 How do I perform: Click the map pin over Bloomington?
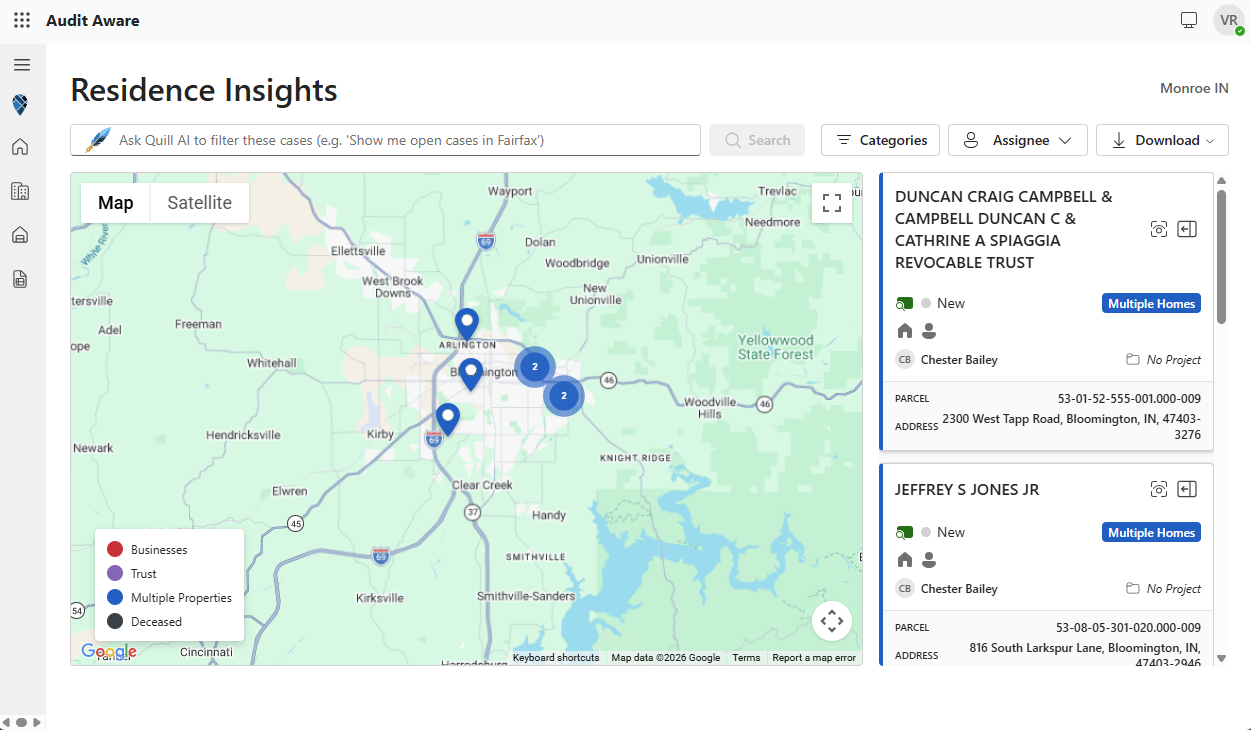pos(470,375)
